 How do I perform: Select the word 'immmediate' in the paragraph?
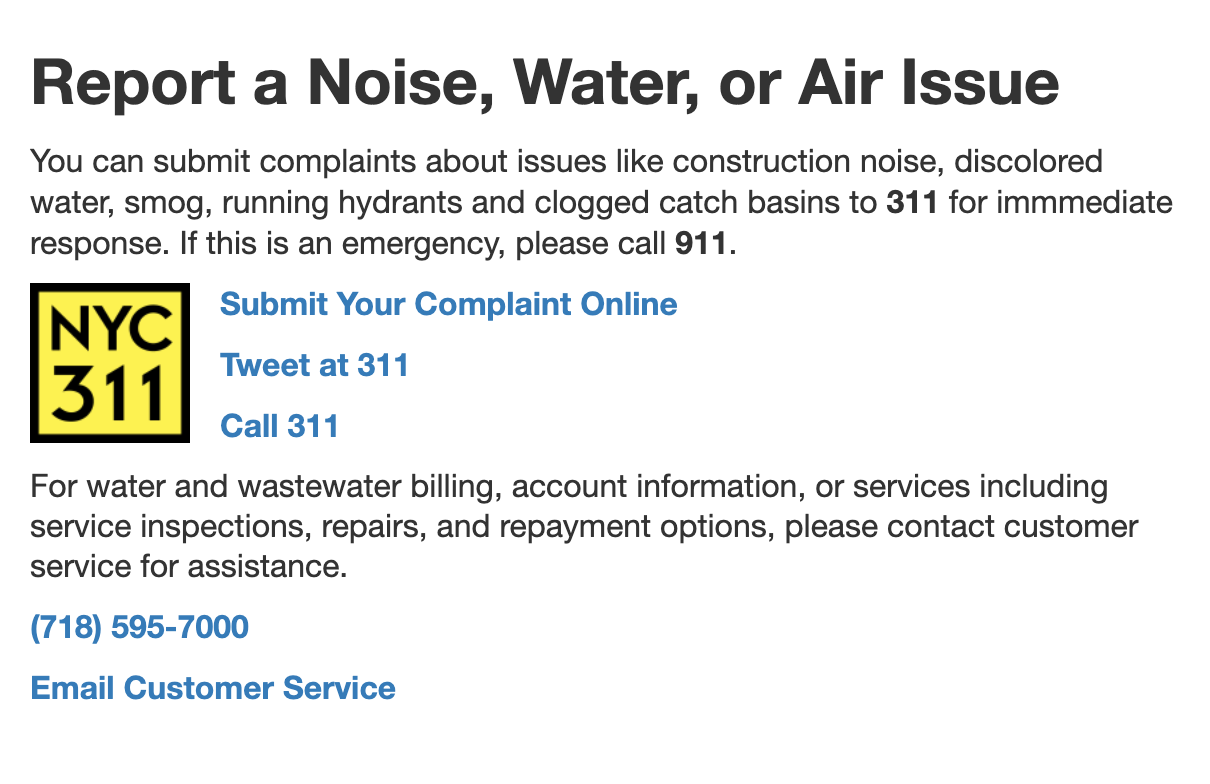[1073, 204]
